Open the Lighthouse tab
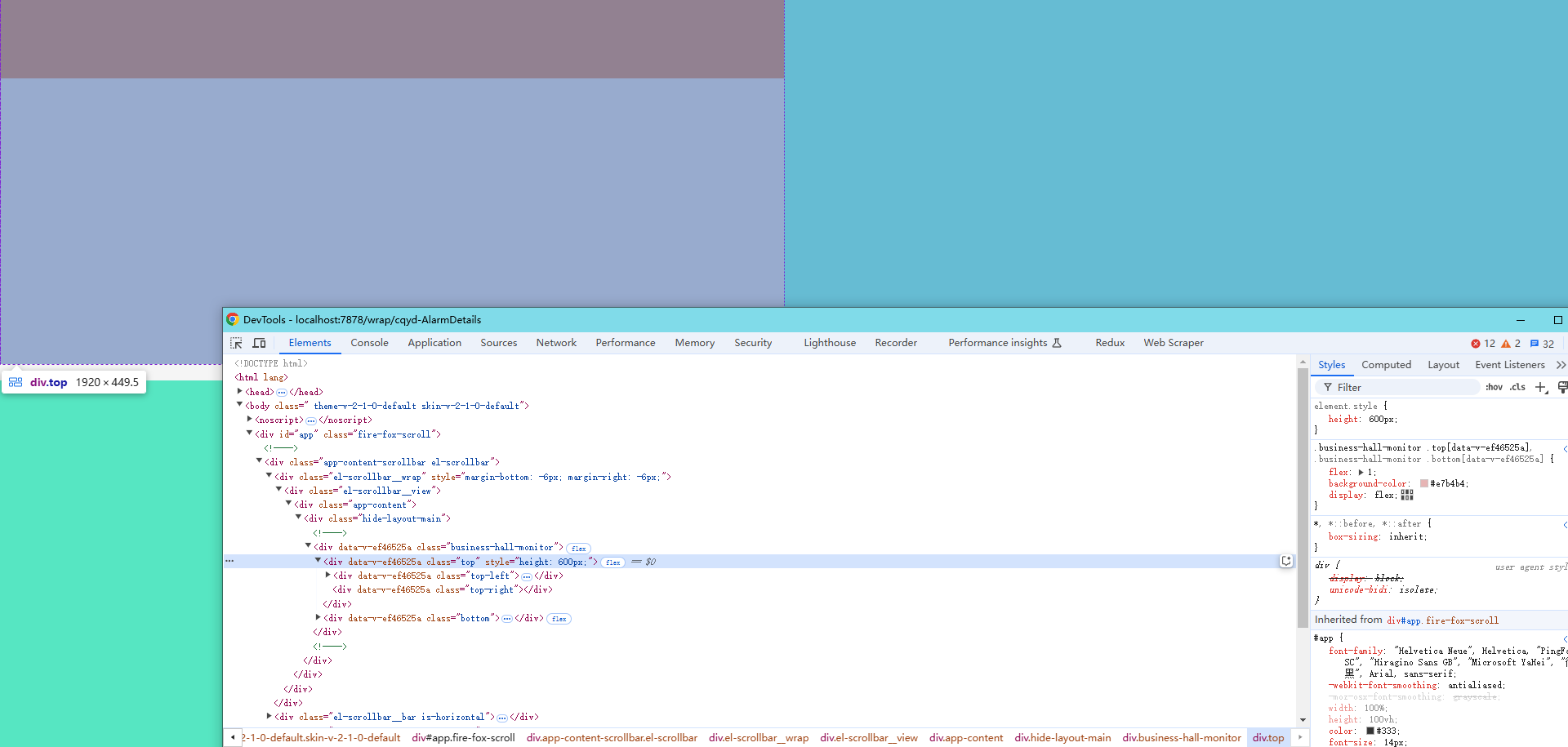The width and height of the screenshot is (1568, 747). 830,343
